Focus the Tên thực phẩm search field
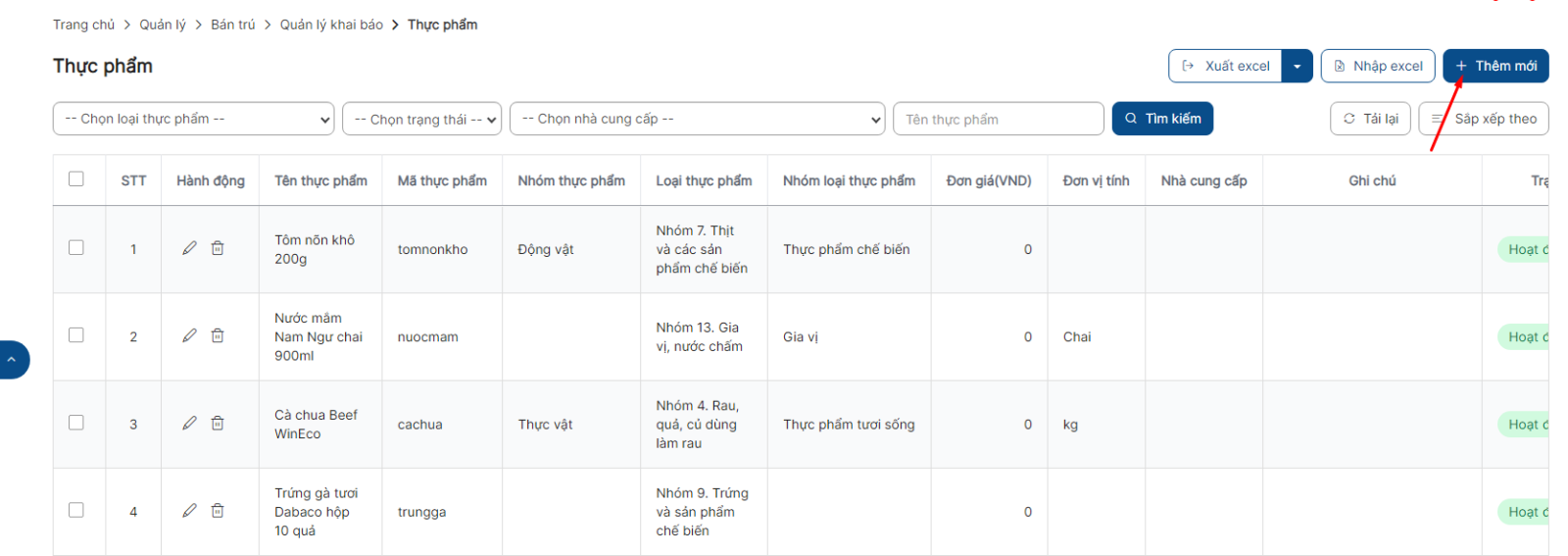 coord(999,119)
